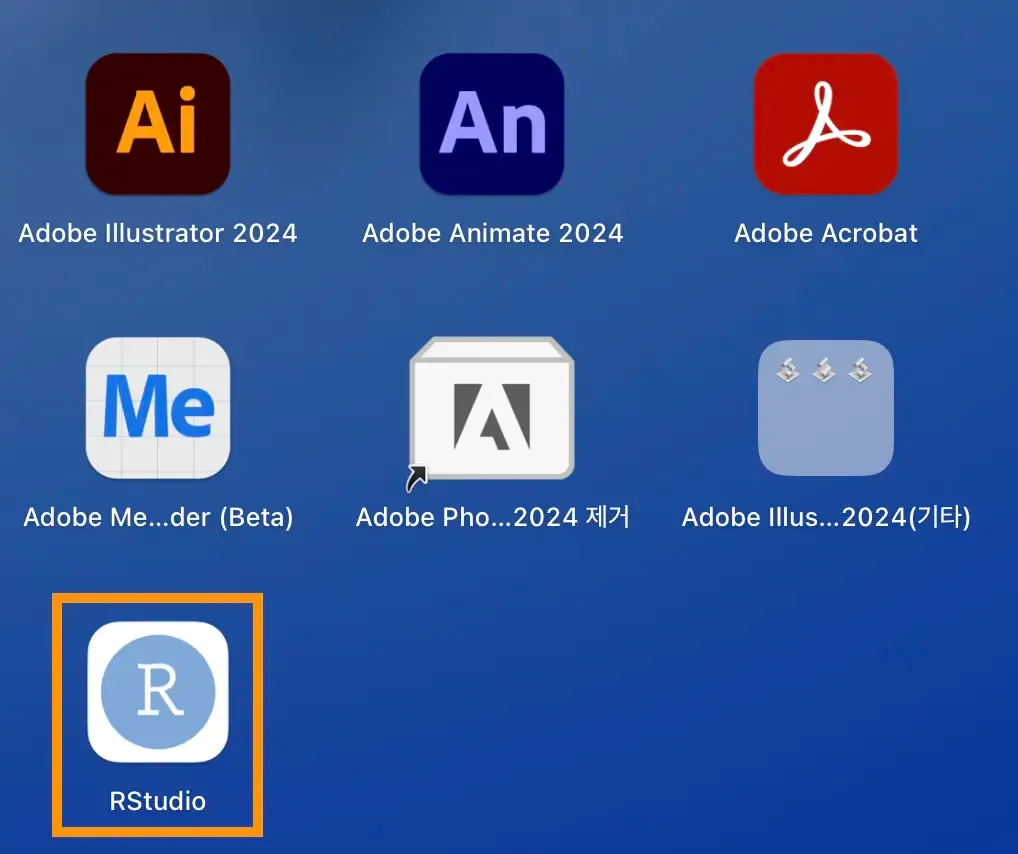This screenshot has height=854, width=1018.
Task: Click the blue R logo inside RStudio icon
Action: pyautogui.click(x=156, y=692)
